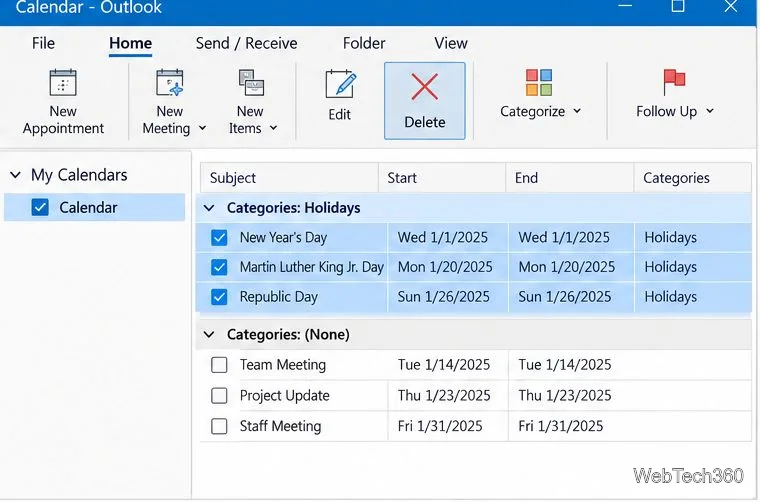Image resolution: width=760 pixels, height=502 pixels.
Task: Click start date Mon 1/20/2025
Action: (x=445, y=267)
